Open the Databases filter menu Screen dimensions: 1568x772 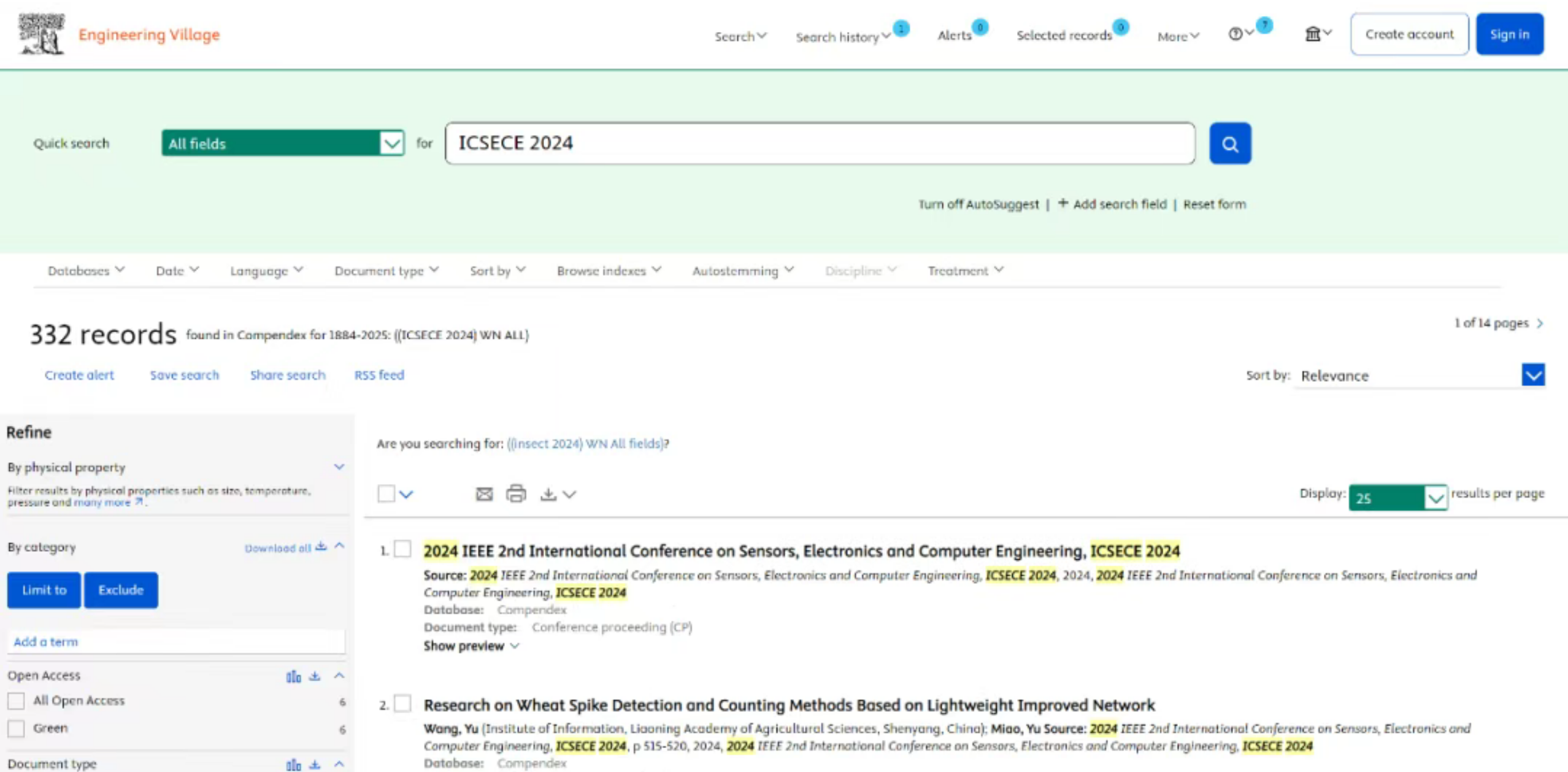point(86,271)
